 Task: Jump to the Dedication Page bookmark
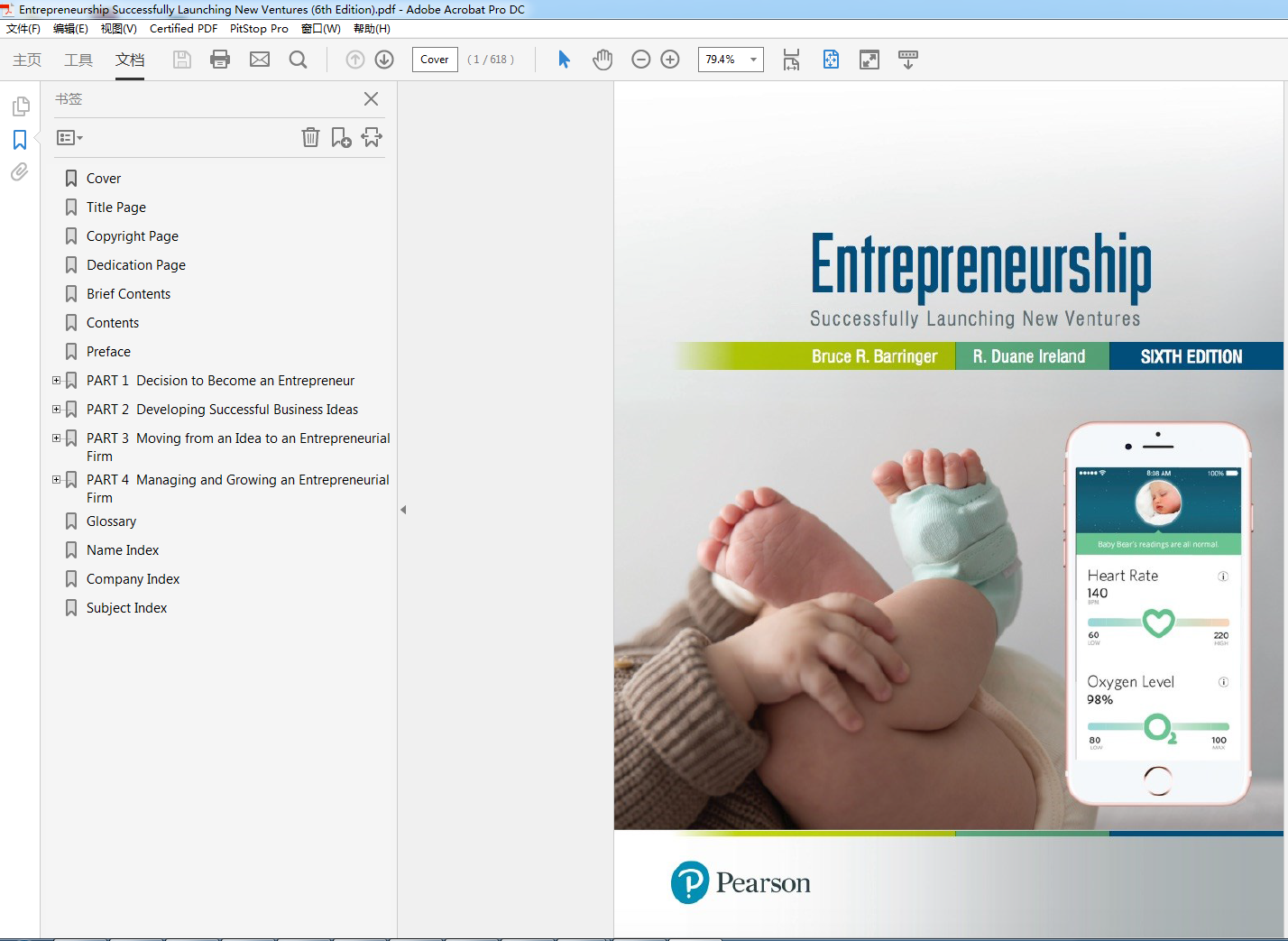point(136,265)
